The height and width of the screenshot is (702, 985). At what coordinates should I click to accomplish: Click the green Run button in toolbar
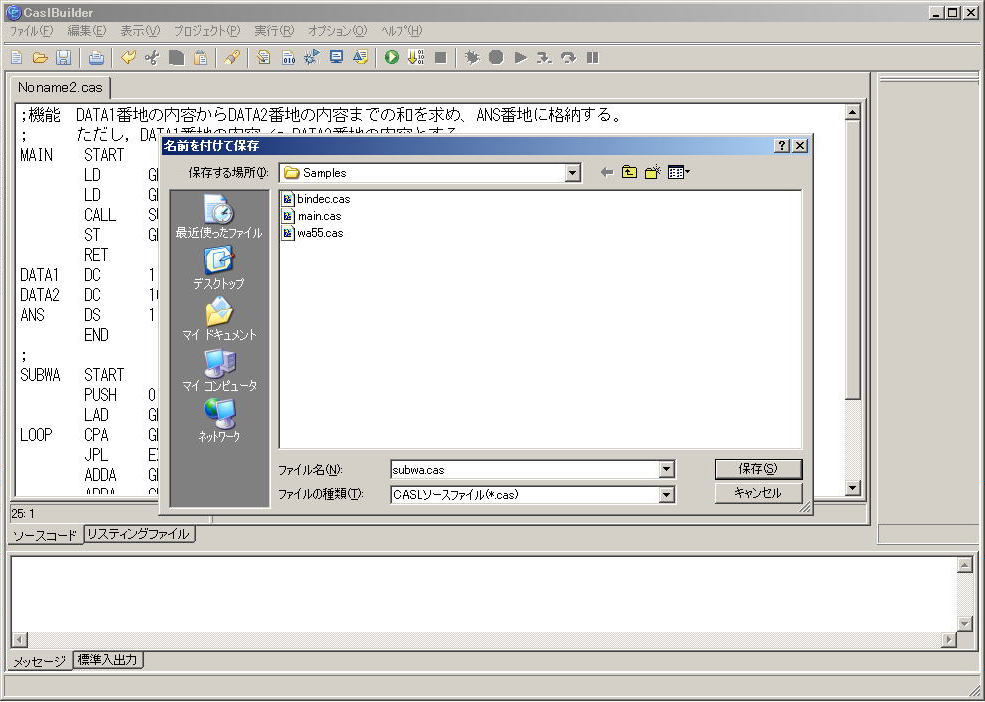click(x=392, y=58)
